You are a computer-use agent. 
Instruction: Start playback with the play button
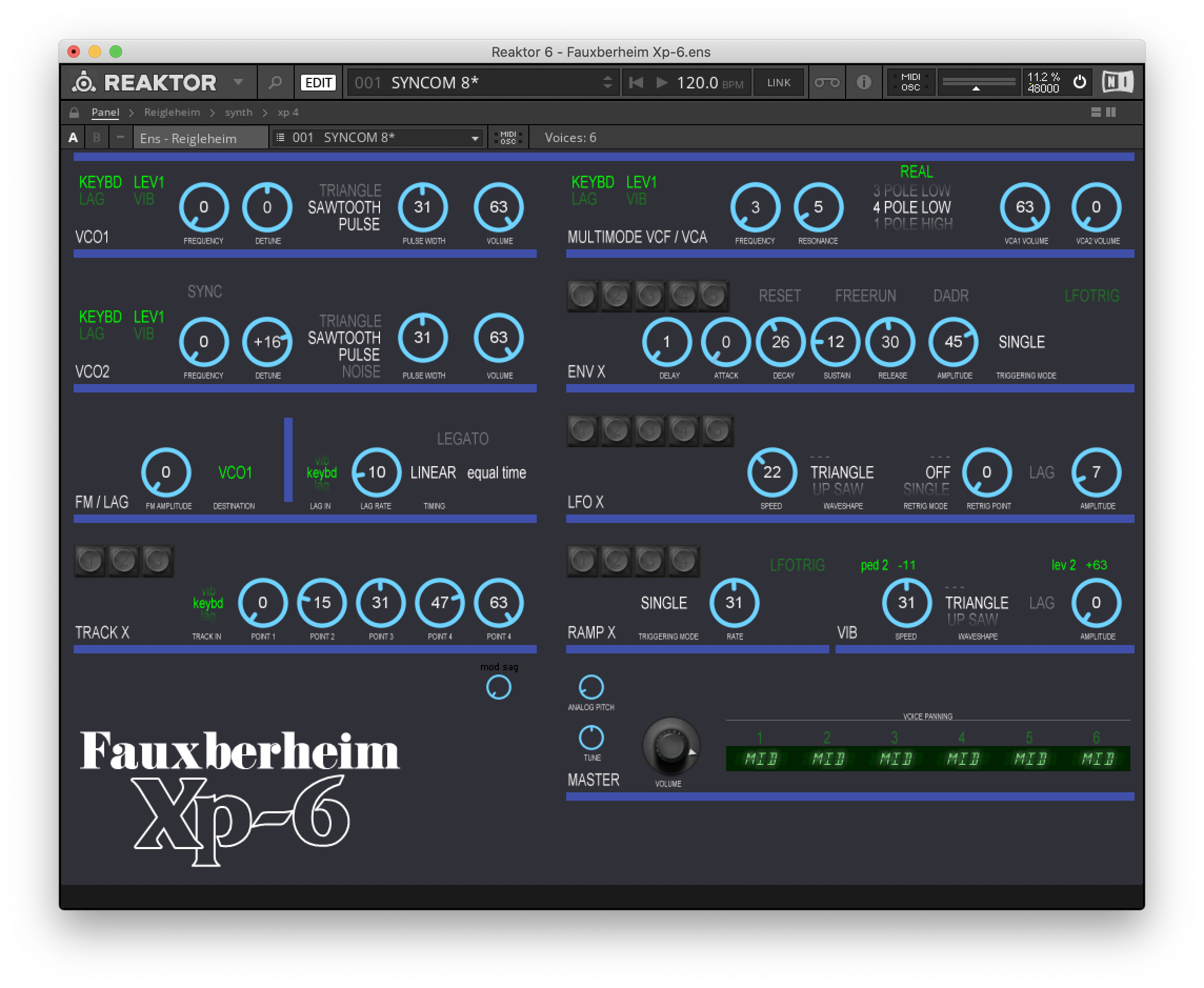click(661, 83)
